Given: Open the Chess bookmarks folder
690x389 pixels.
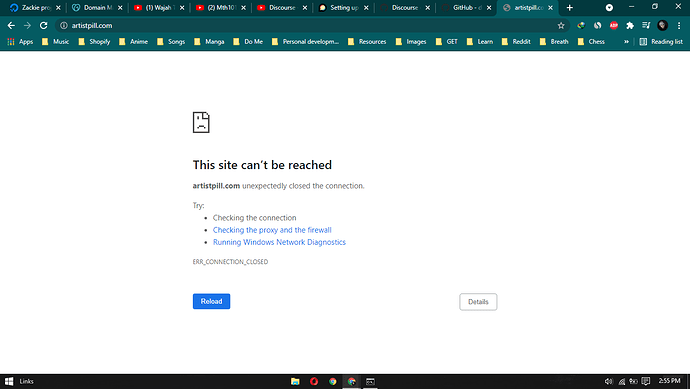Looking at the screenshot, I should click(x=591, y=41).
